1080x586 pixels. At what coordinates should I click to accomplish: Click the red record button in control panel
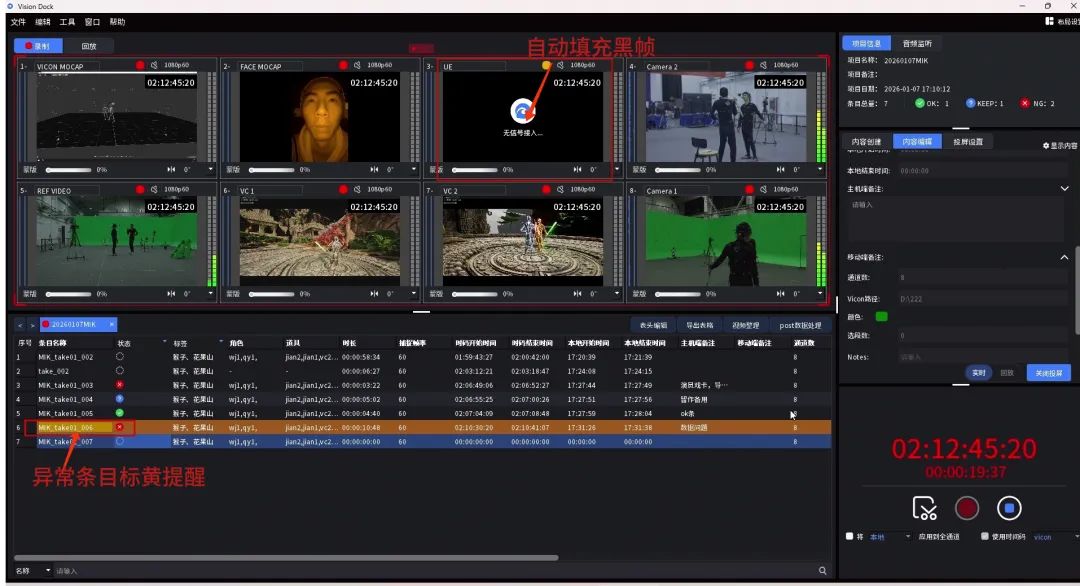pos(967,508)
